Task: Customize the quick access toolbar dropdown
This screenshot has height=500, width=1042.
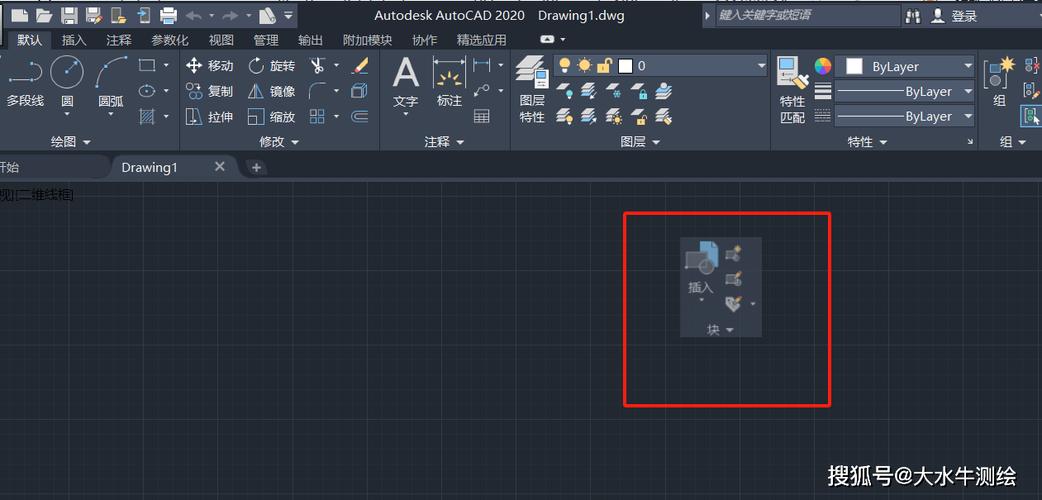Action: tap(288, 15)
